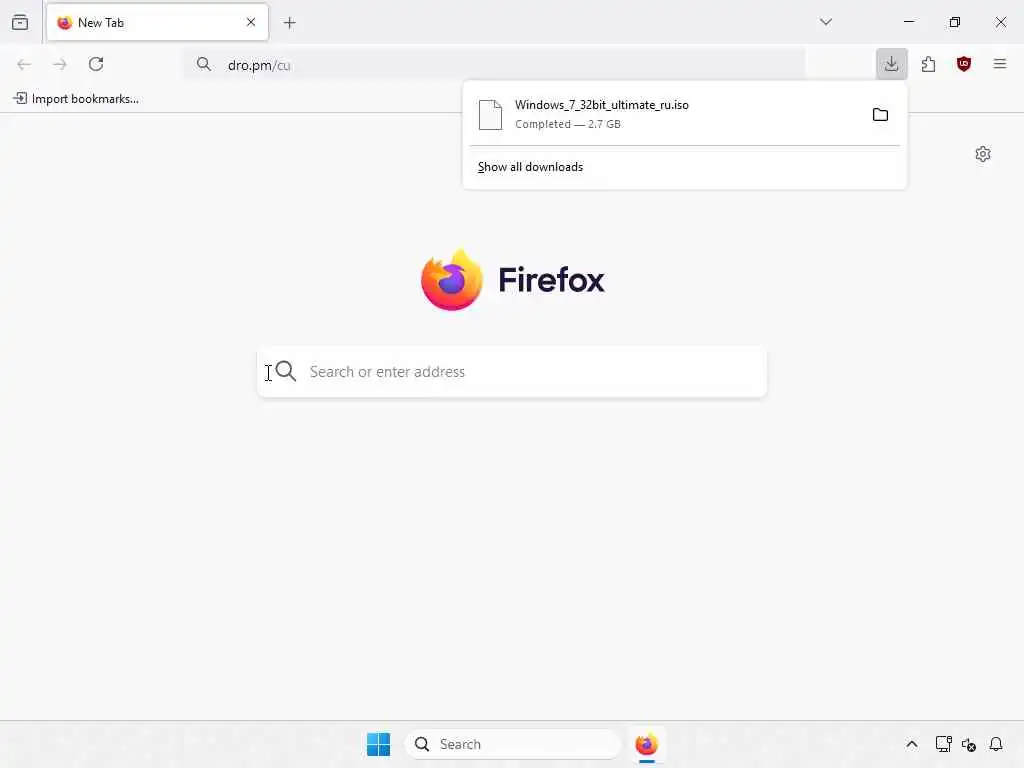Open the new tab personalize gear icon
1024x768 pixels.
(983, 154)
